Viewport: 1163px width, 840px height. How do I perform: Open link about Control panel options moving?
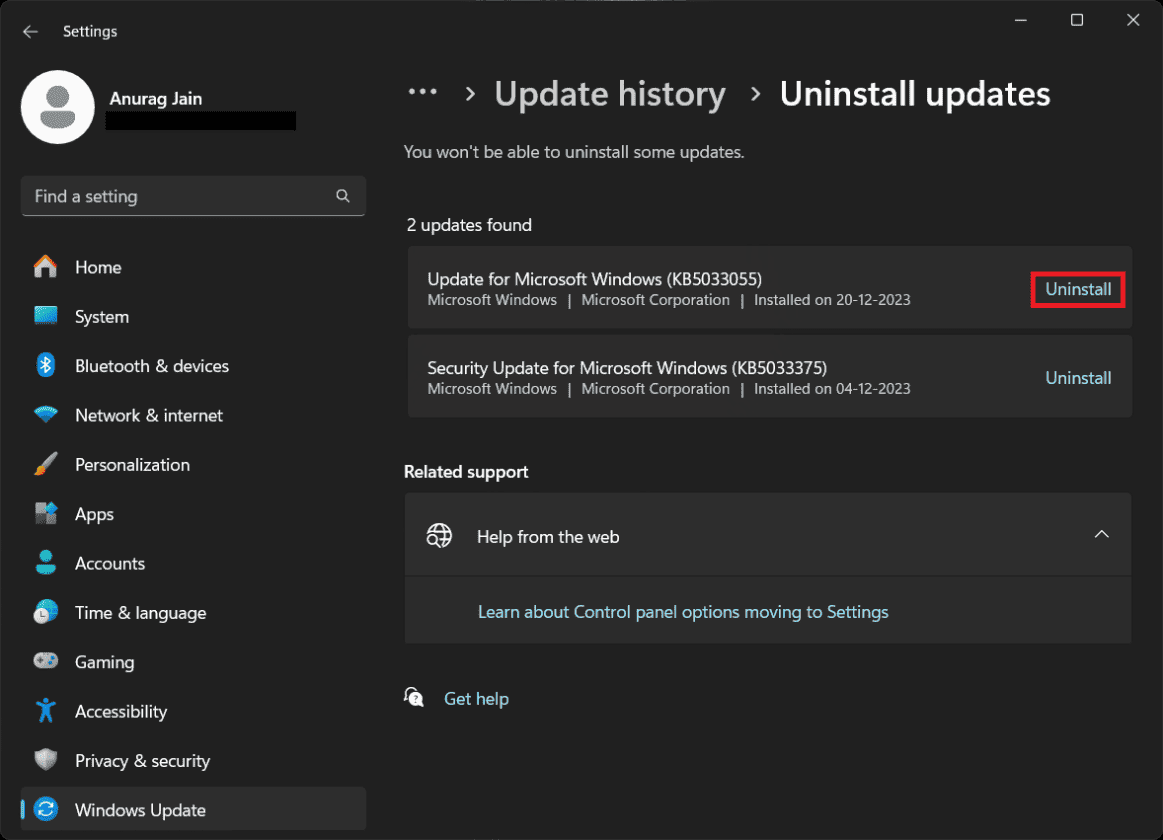click(683, 611)
